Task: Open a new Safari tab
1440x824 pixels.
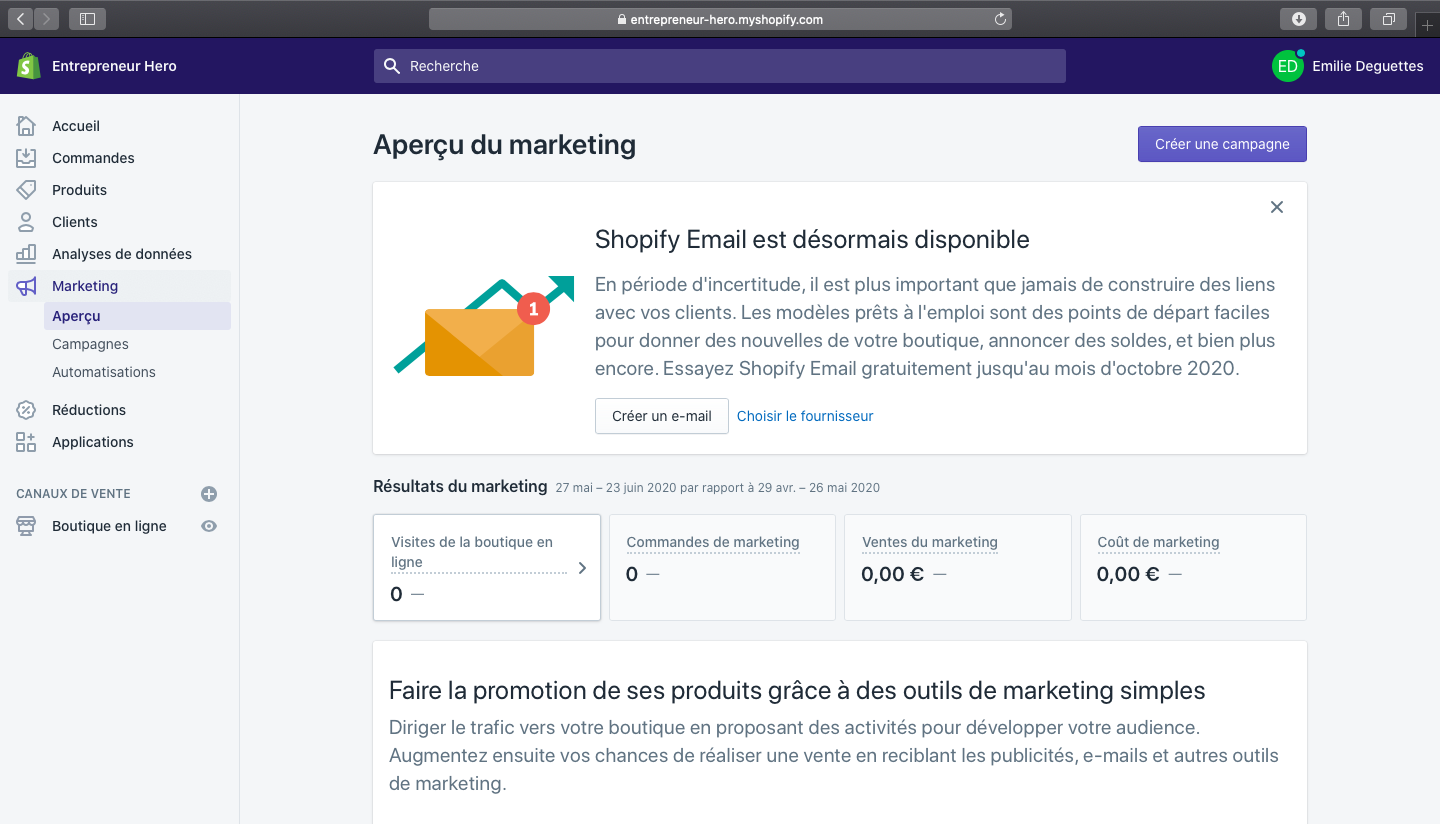Action: pos(1427,24)
